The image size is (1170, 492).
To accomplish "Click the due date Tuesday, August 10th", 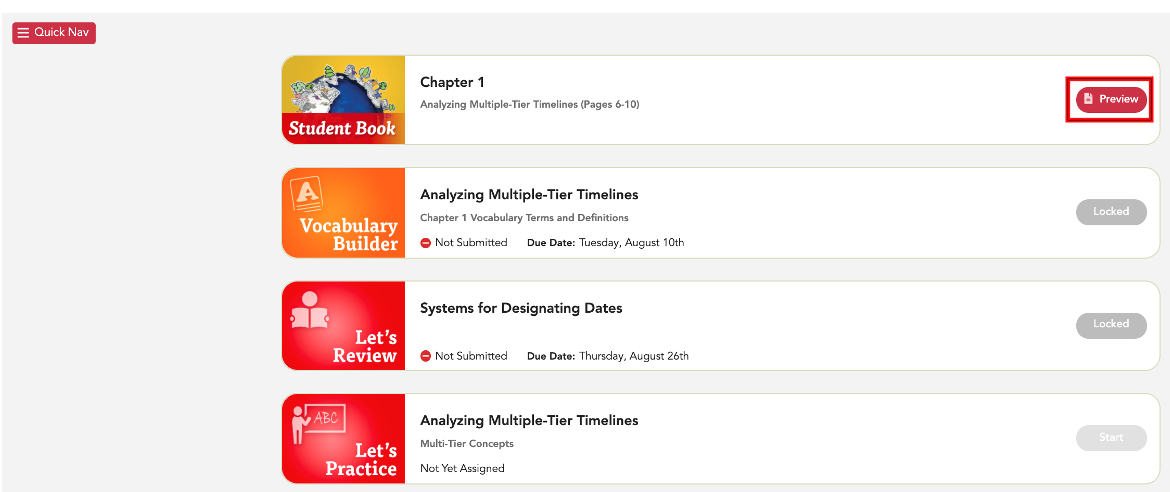I will tap(631, 243).
